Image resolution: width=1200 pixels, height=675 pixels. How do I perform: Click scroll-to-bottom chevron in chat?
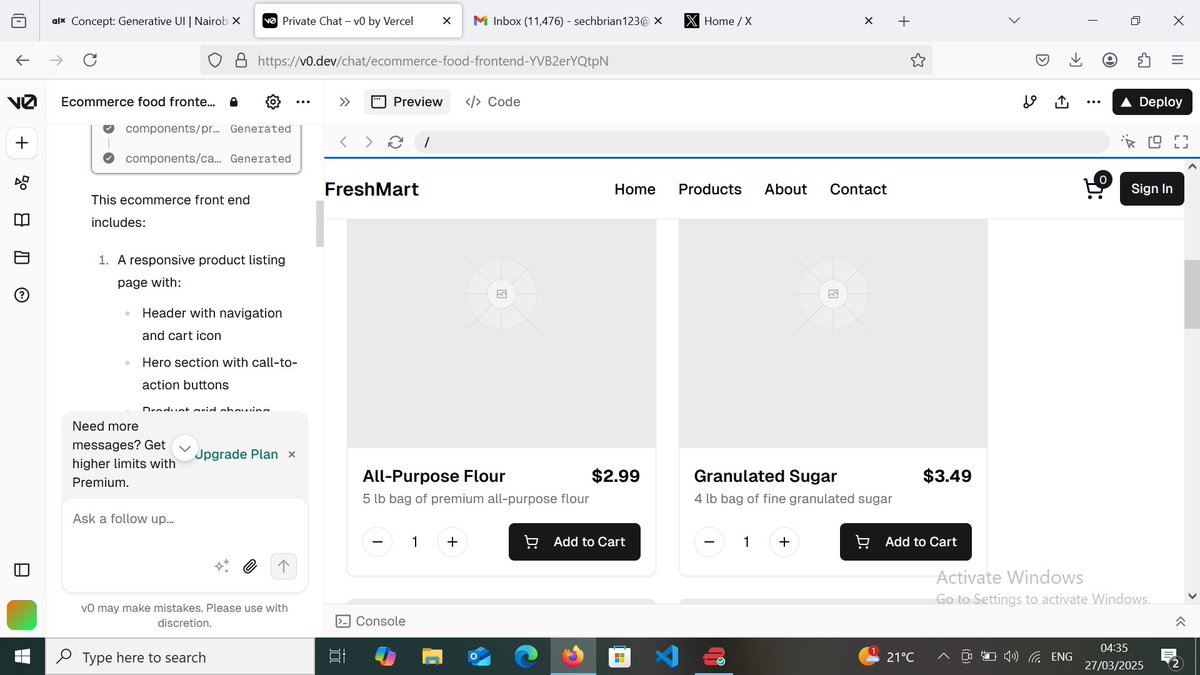click(185, 447)
